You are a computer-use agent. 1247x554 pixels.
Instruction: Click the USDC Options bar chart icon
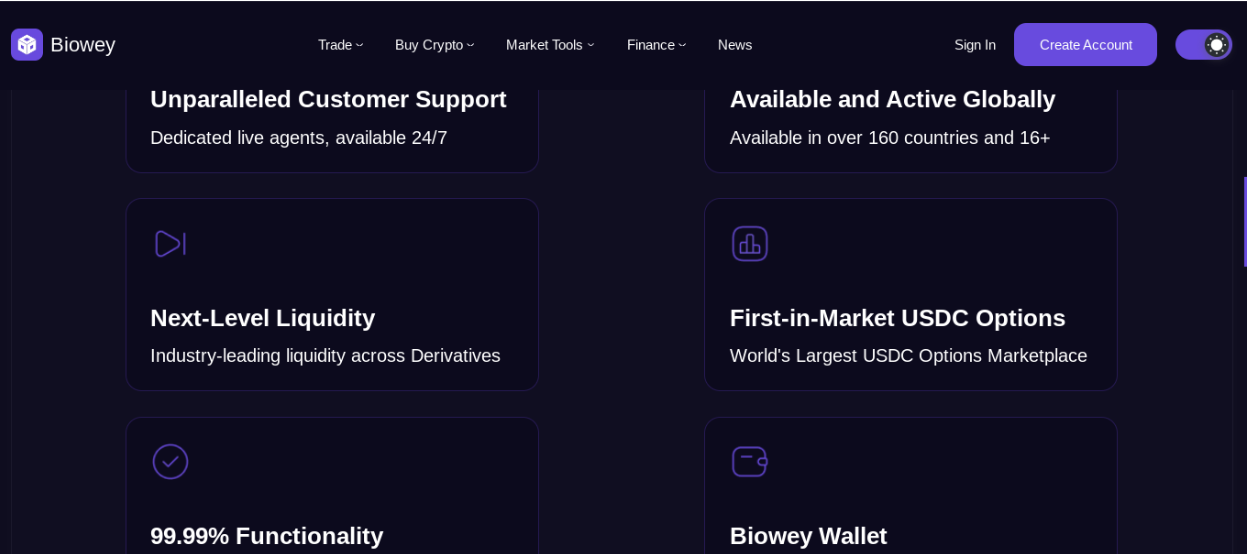(x=749, y=244)
